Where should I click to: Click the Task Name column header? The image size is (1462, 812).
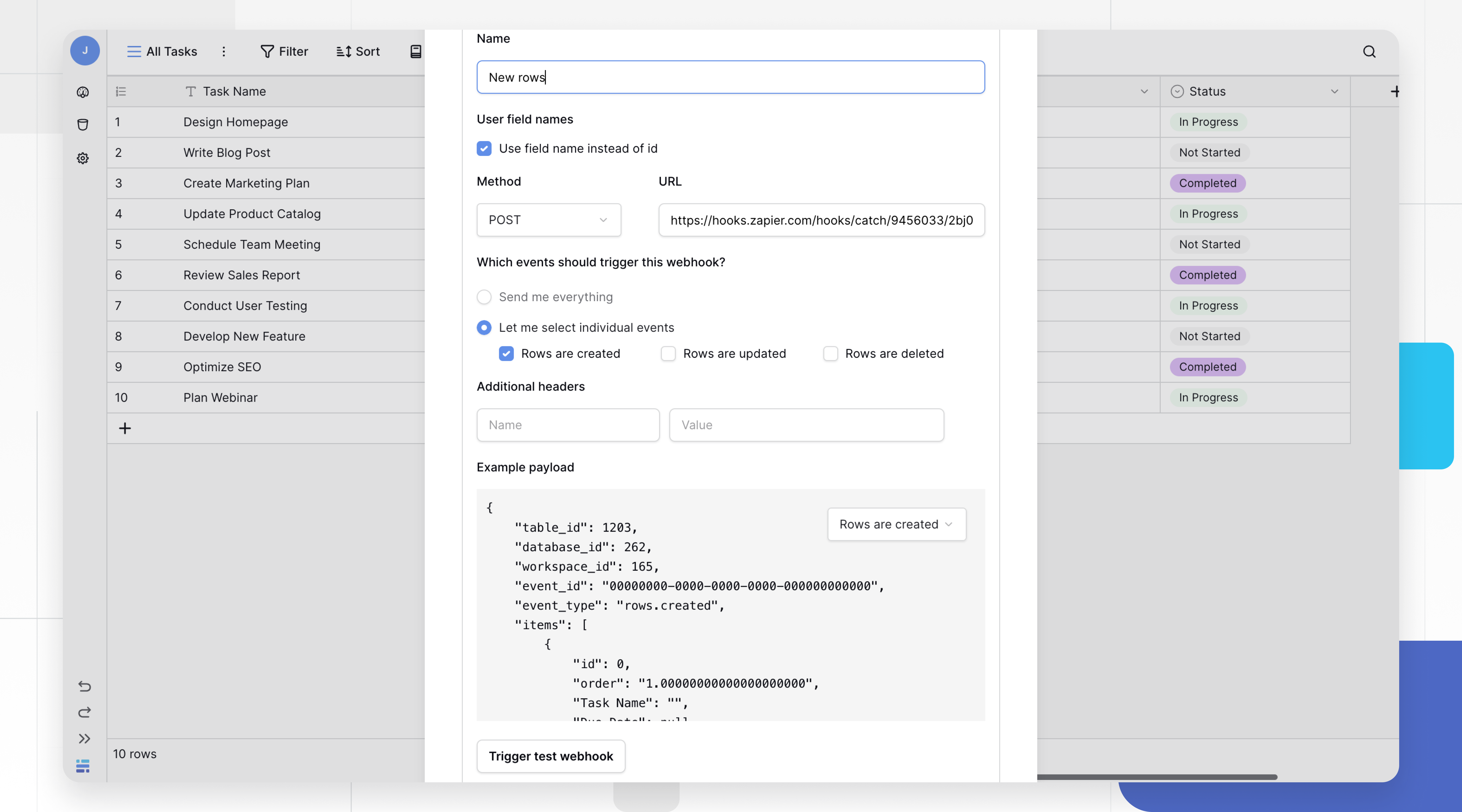click(x=234, y=91)
